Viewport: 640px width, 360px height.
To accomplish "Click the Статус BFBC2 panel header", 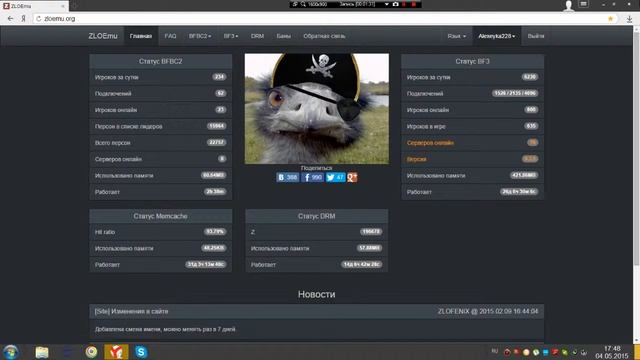I will click(160, 61).
